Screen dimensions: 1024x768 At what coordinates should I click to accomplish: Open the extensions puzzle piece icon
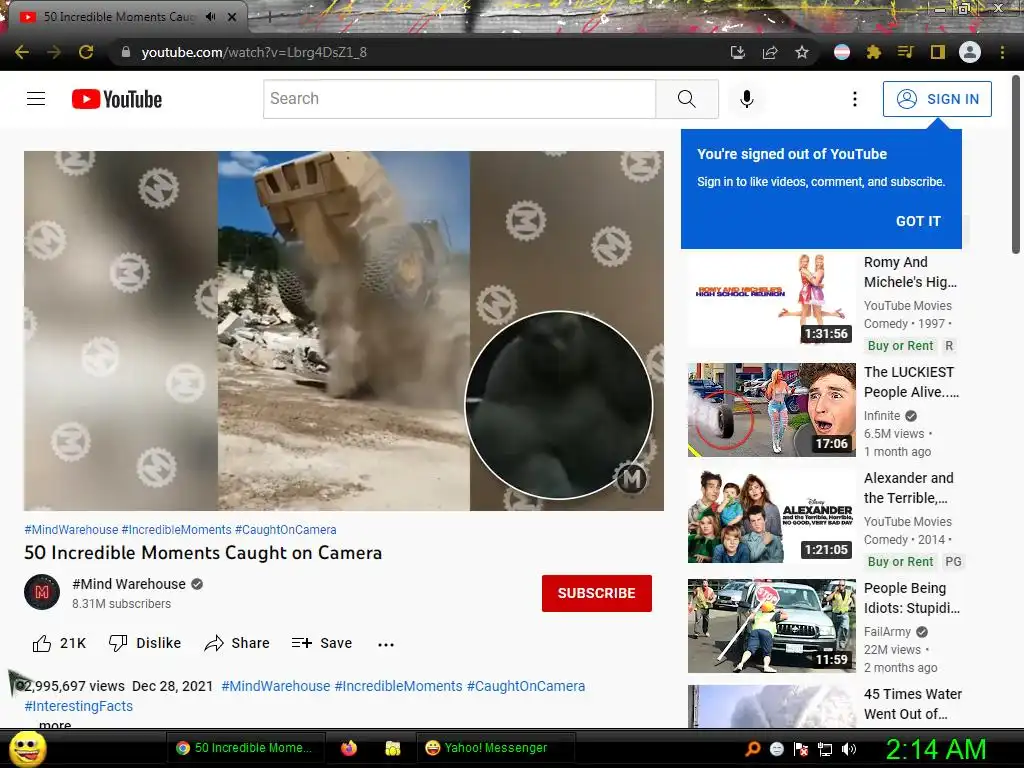(x=874, y=52)
